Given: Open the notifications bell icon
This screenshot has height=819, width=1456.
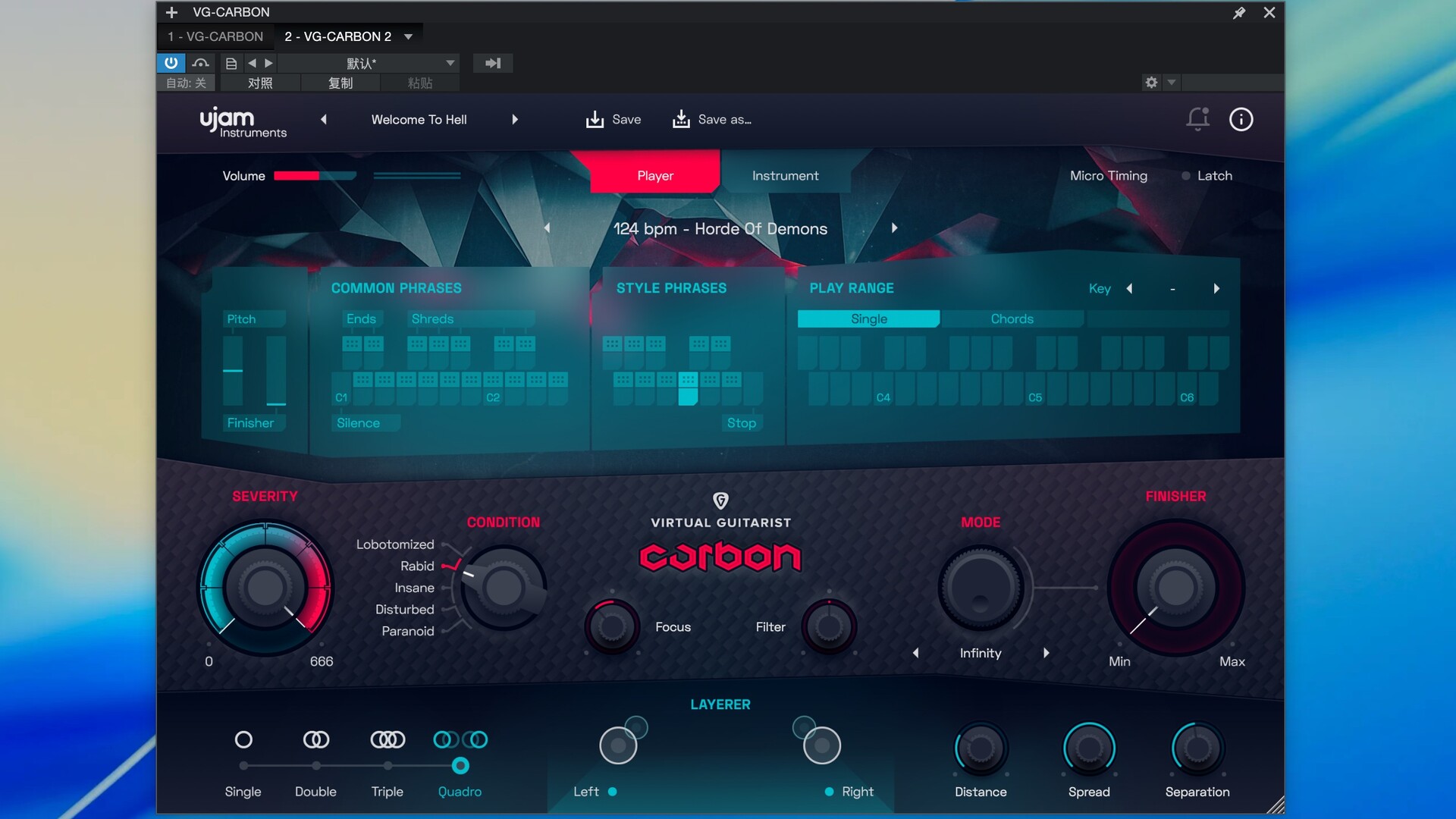Looking at the screenshot, I should point(1197,119).
